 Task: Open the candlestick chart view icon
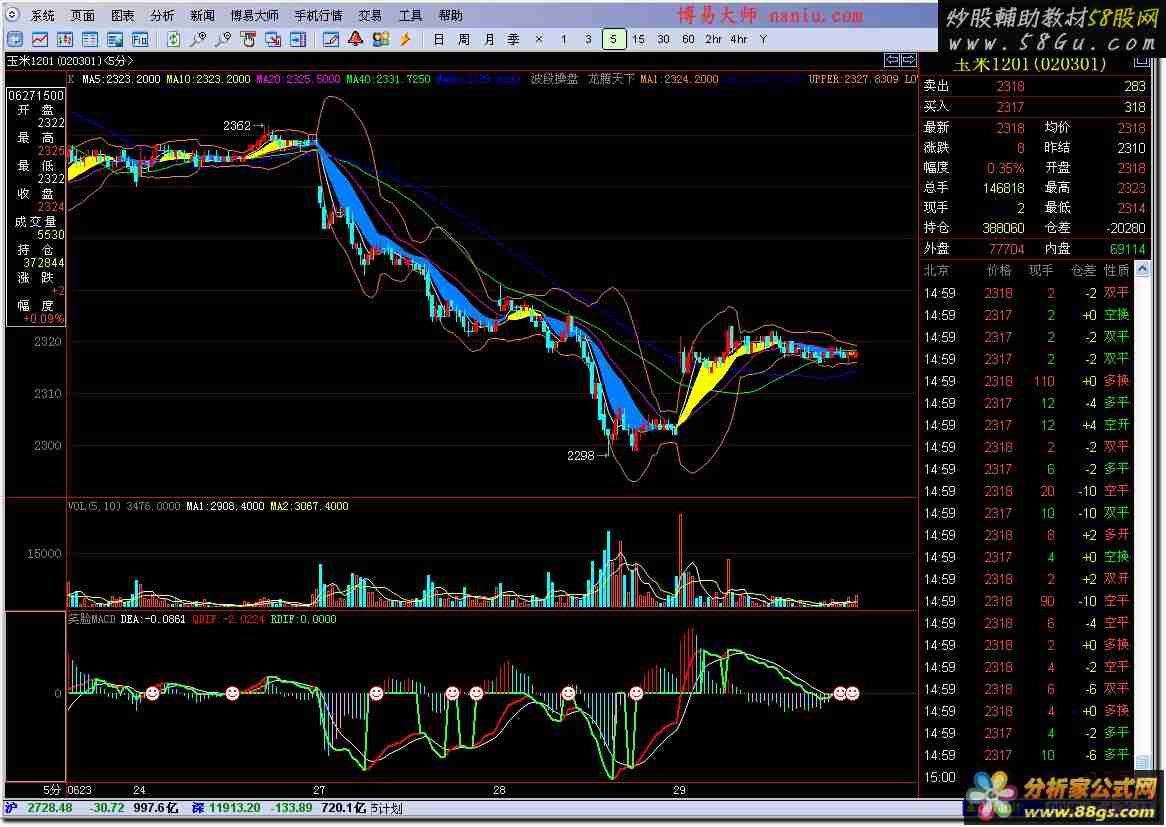(x=65, y=39)
